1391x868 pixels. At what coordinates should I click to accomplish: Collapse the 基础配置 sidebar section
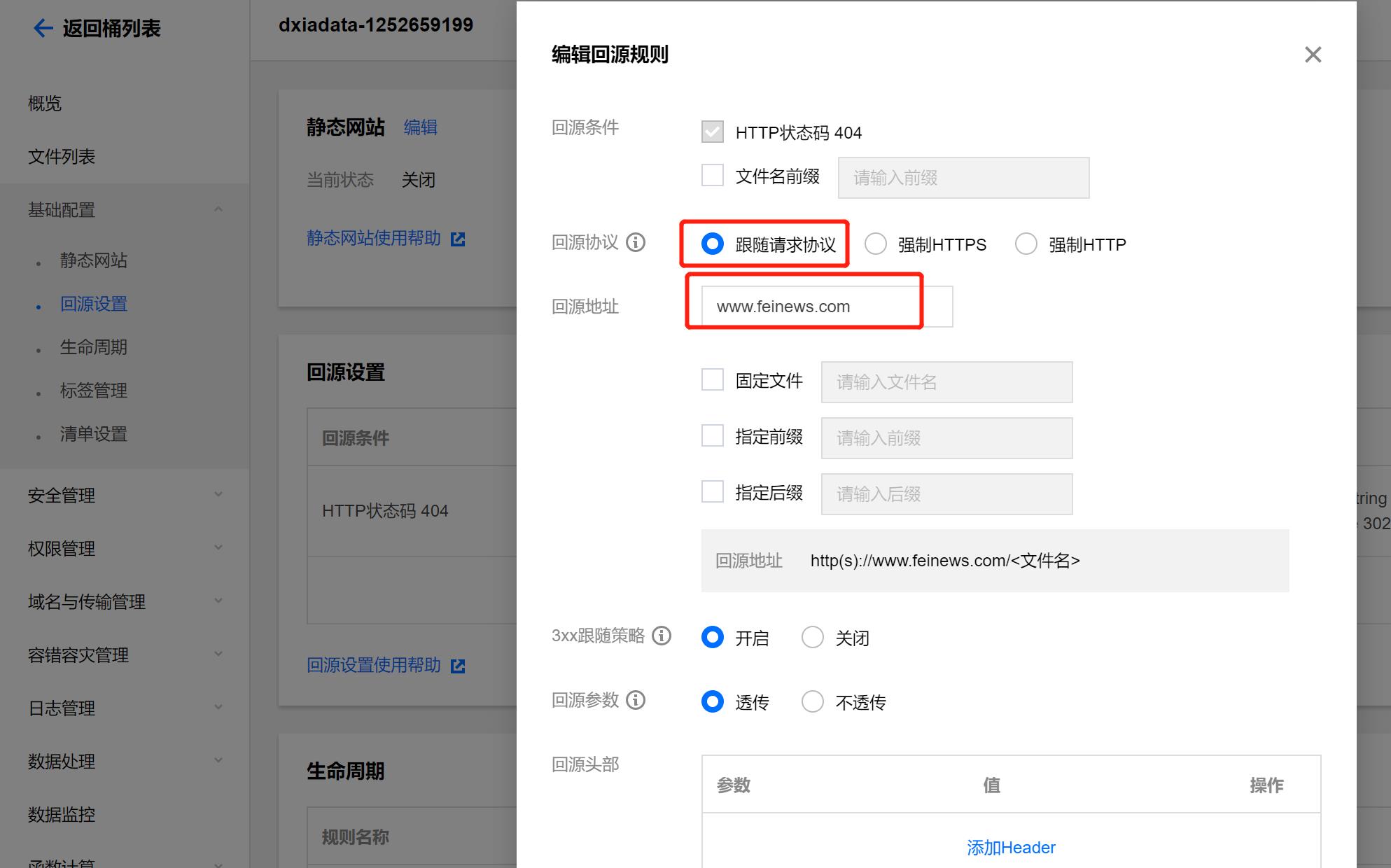218,209
